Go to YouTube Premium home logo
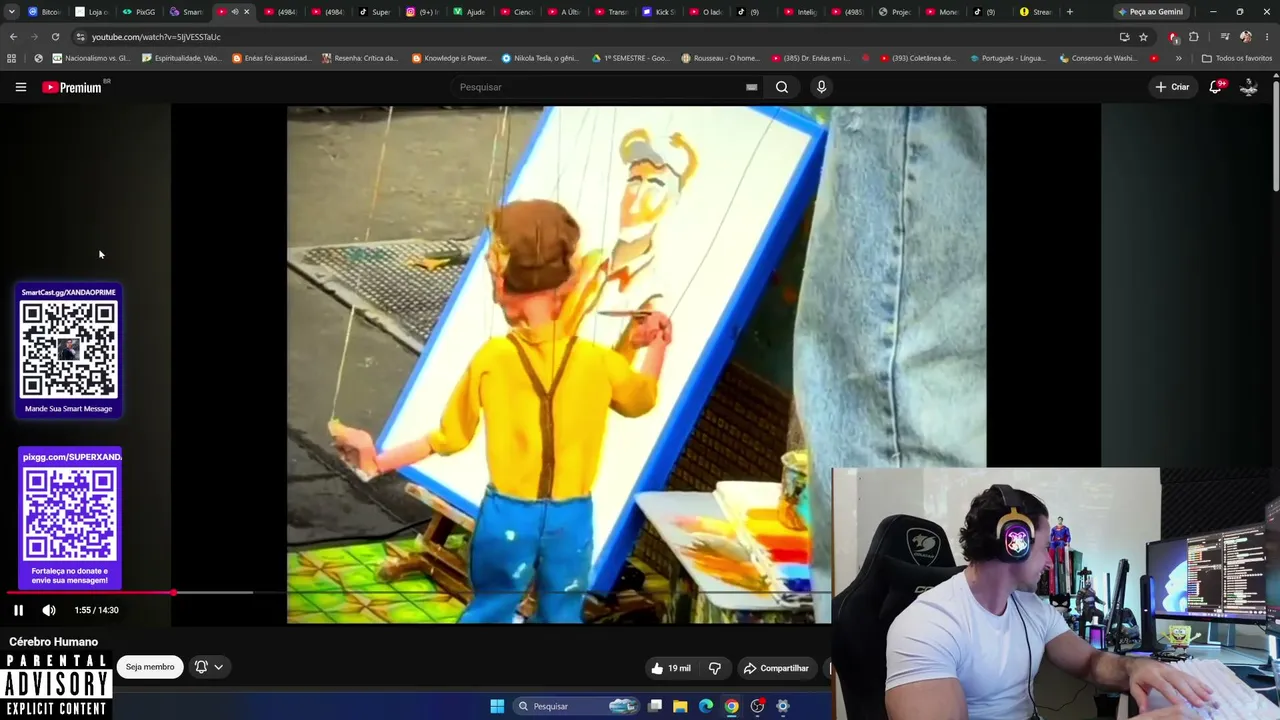 point(72,87)
